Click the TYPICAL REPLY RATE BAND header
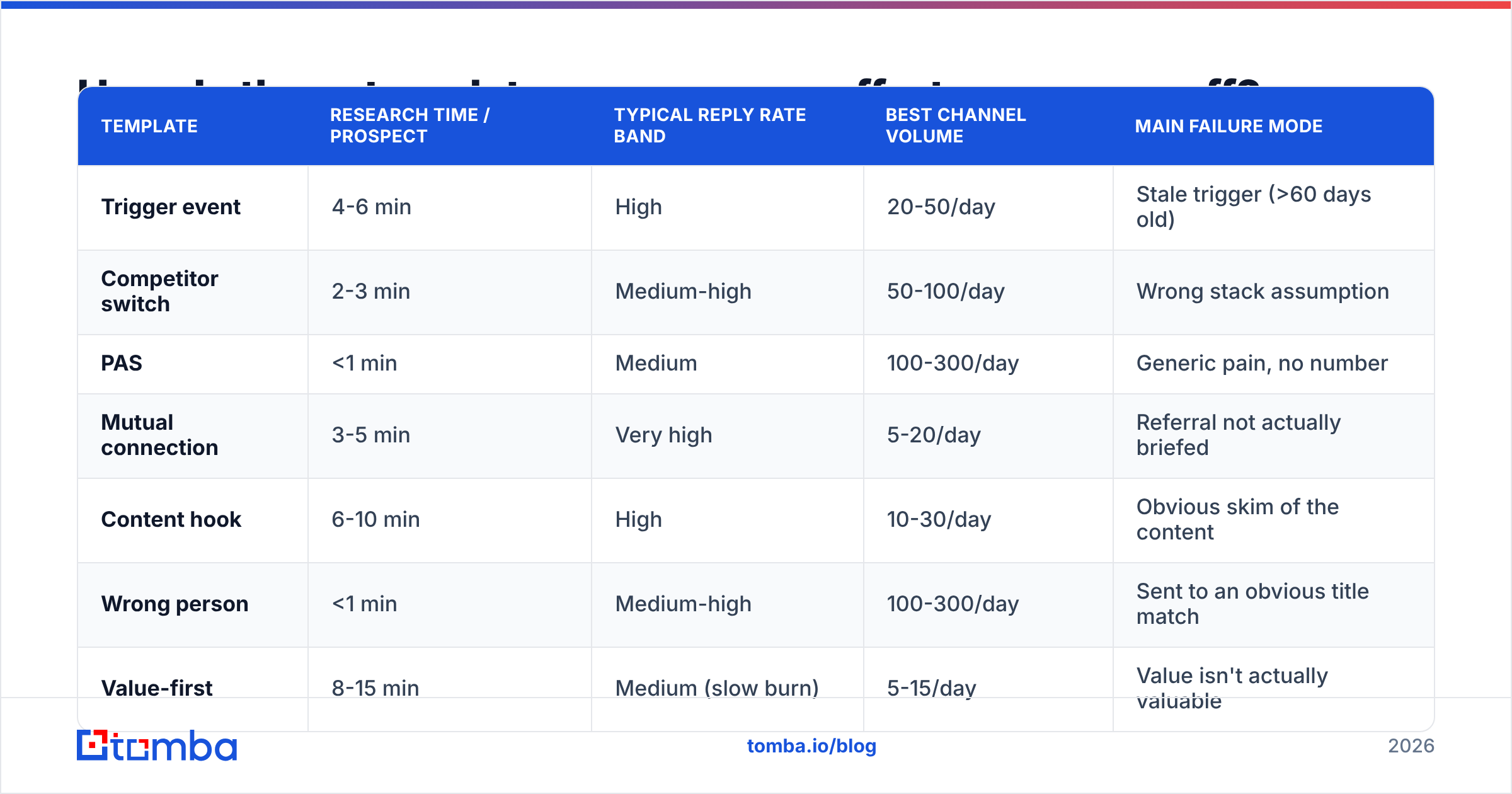Image resolution: width=1512 pixels, height=794 pixels. 710,125
